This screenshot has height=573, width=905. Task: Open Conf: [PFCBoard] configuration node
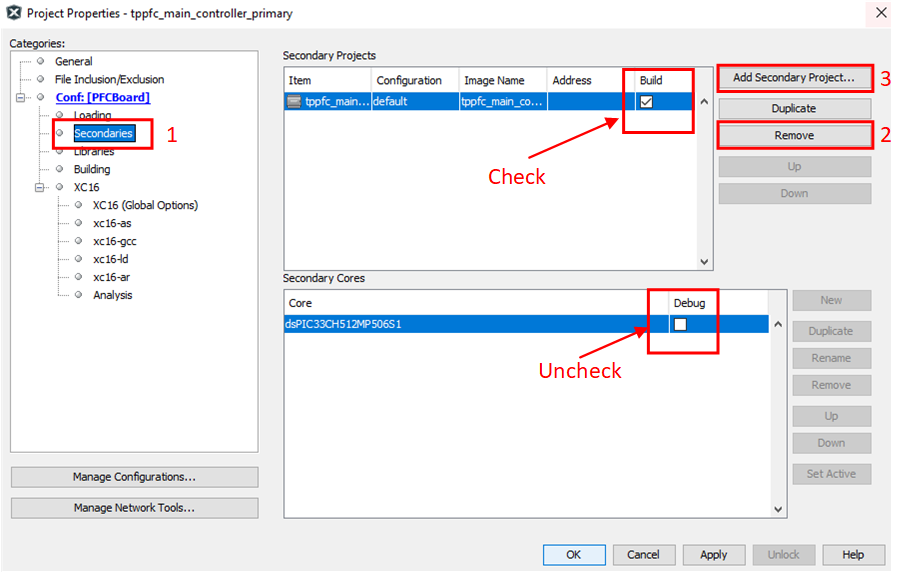point(103,98)
